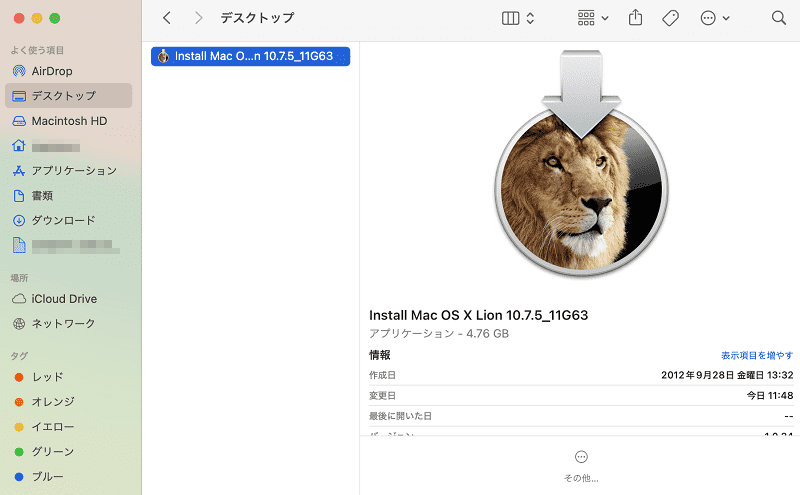The height and width of the screenshot is (495, 800).
Task: Click the 作成日 label
Action: (x=382, y=375)
